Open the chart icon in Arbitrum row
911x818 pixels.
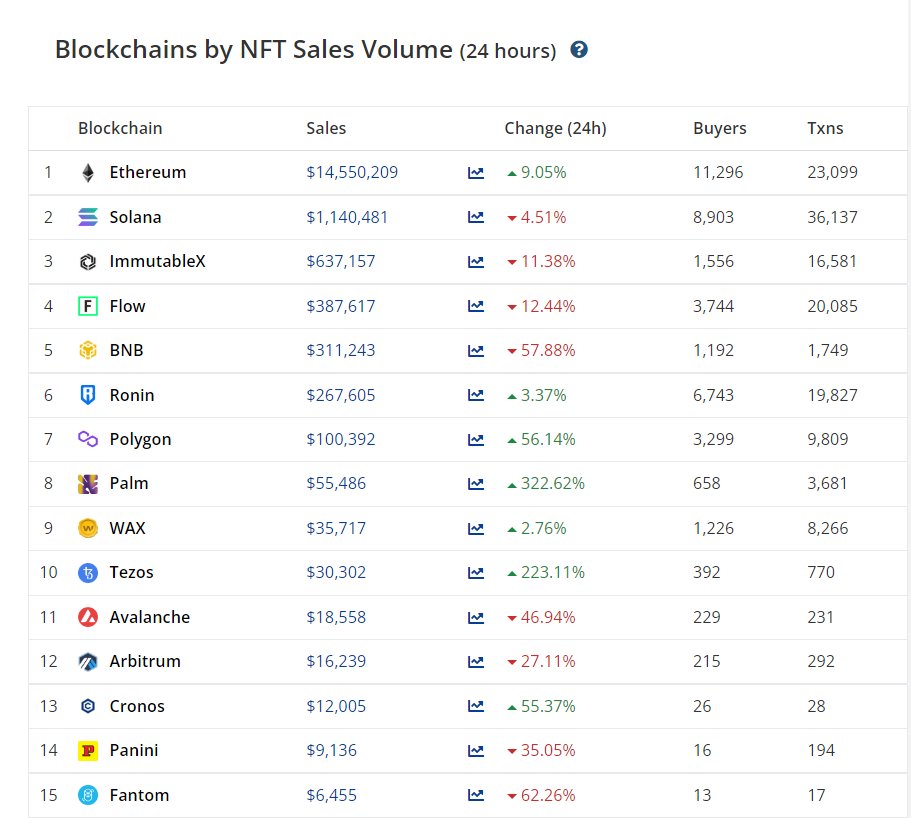pyautogui.click(x=476, y=661)
